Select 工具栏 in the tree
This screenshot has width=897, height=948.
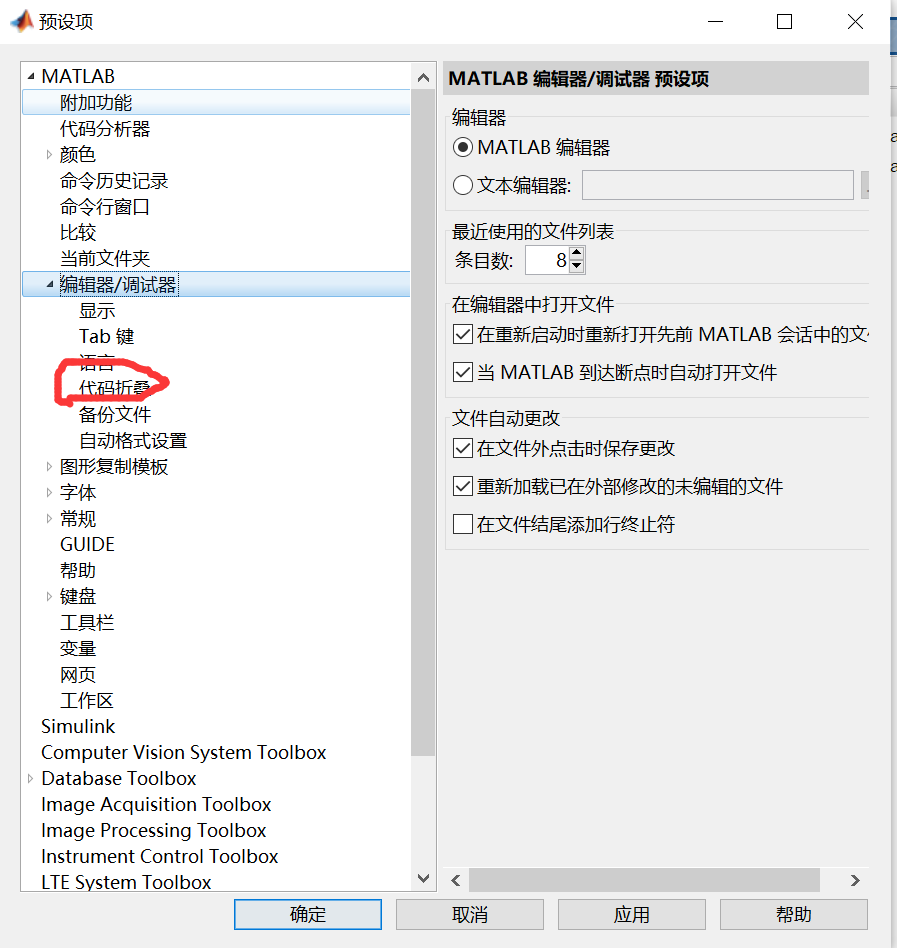[x=86, y=623]
